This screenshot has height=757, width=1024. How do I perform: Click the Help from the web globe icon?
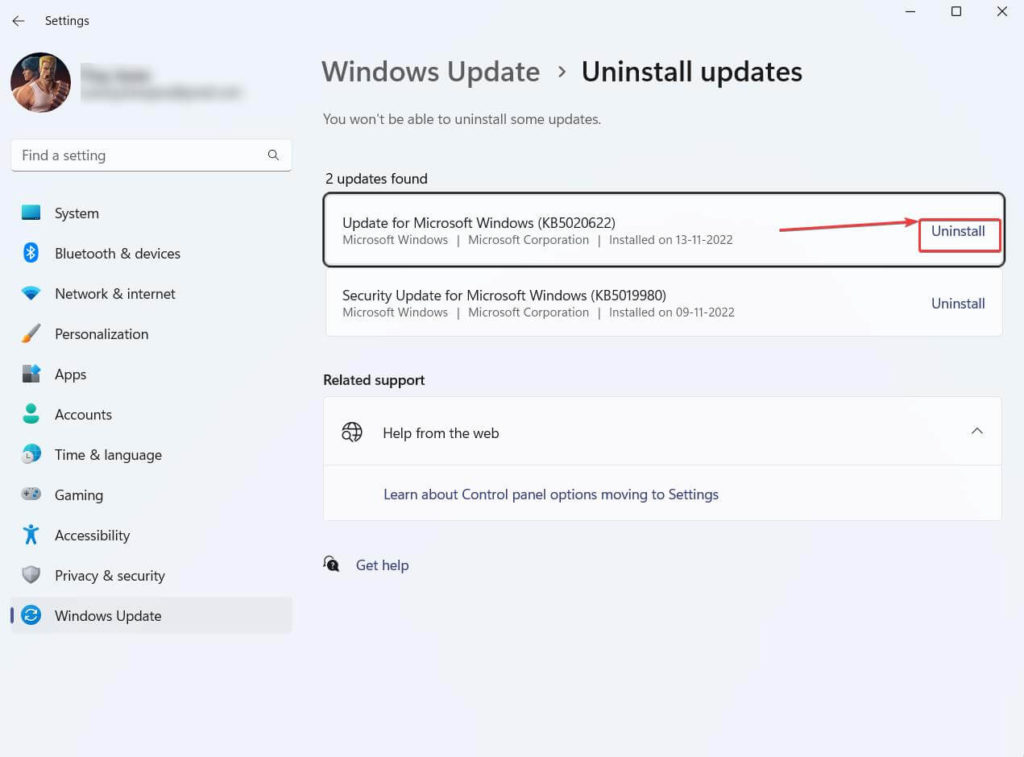[352, 432]
